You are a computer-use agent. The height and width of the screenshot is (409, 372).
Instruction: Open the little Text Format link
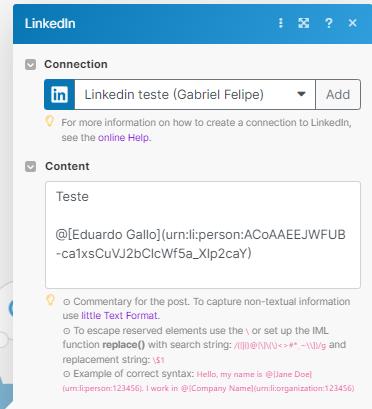click(x=120, y=315)
